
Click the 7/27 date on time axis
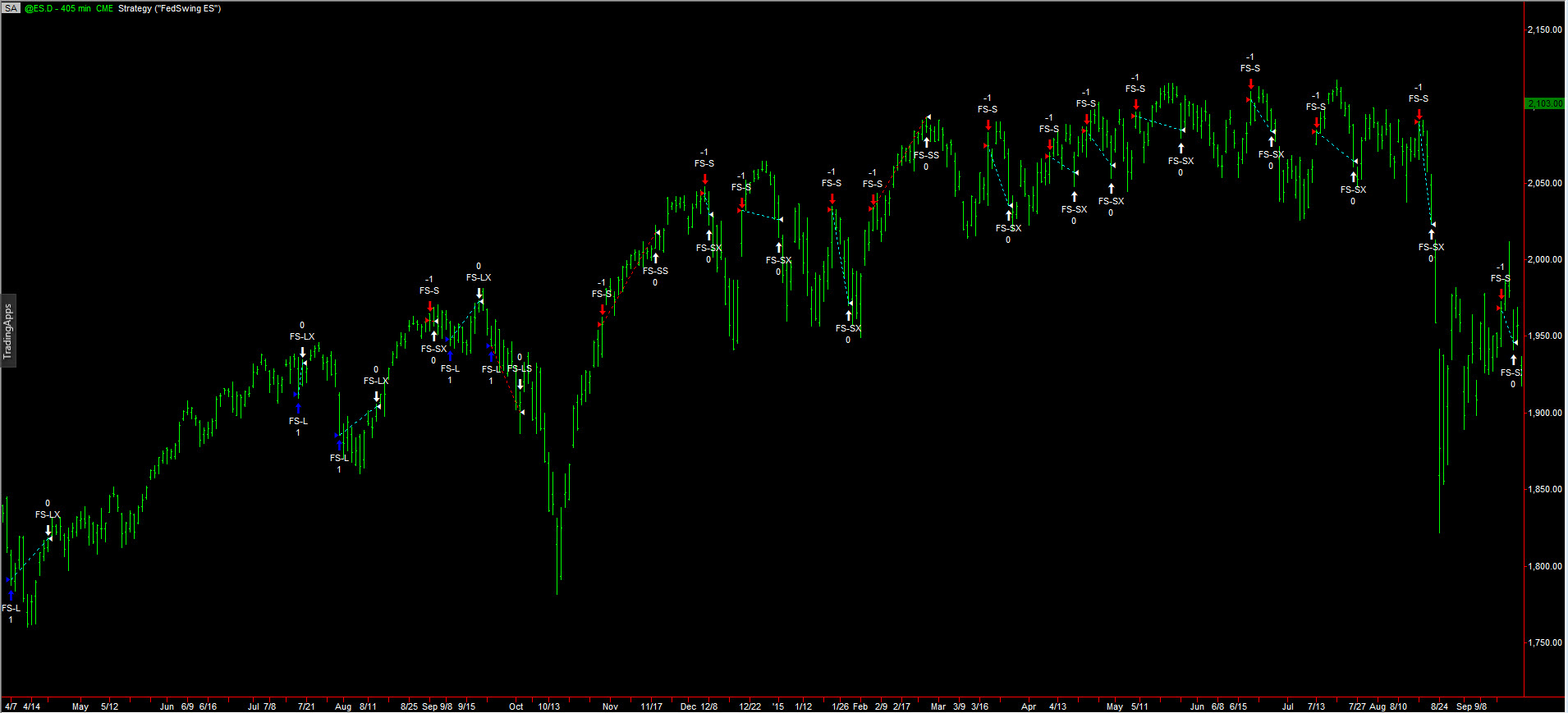pyautogui.click(x=1357, y=706)
